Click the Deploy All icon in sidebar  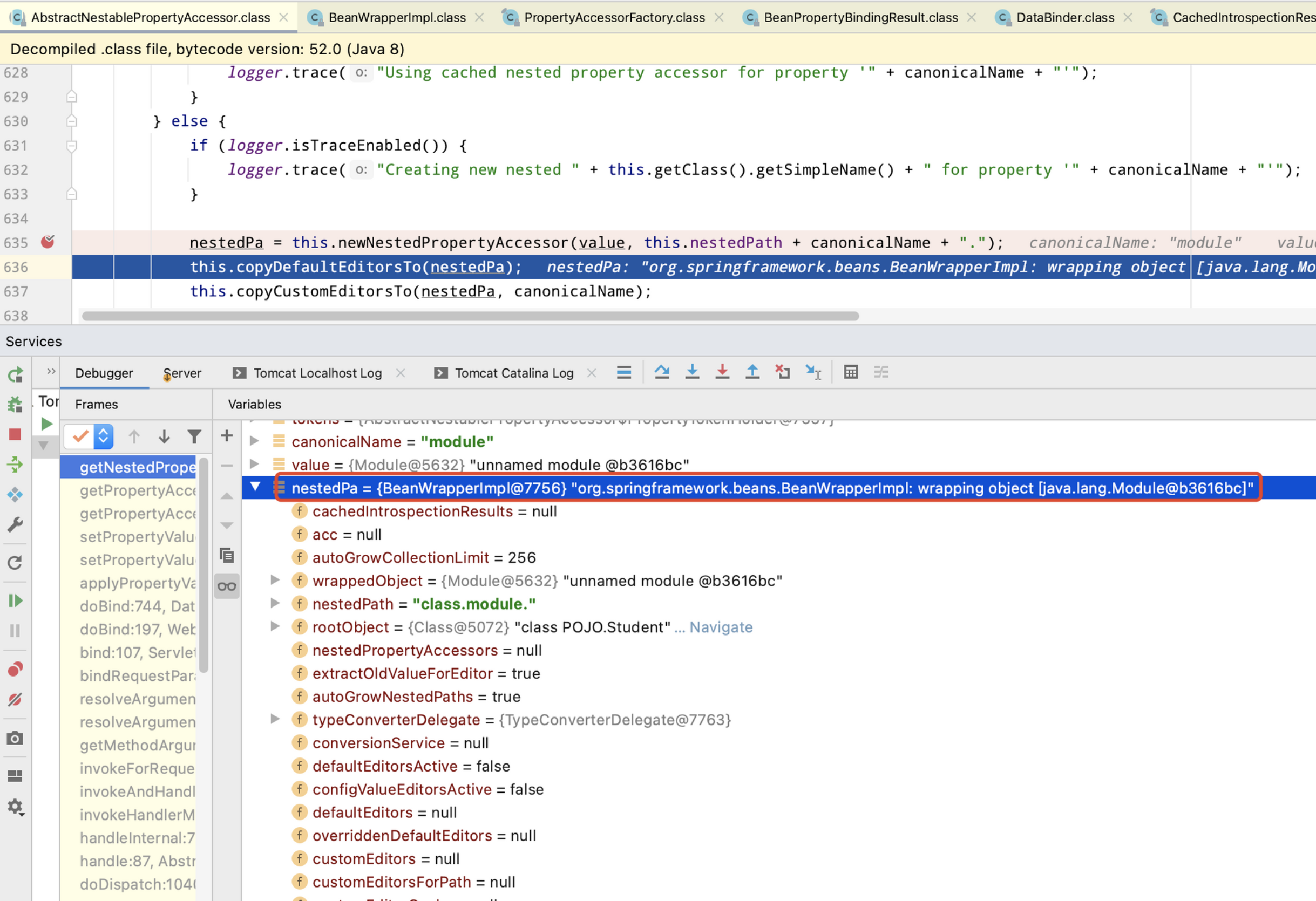click(15, 465)
